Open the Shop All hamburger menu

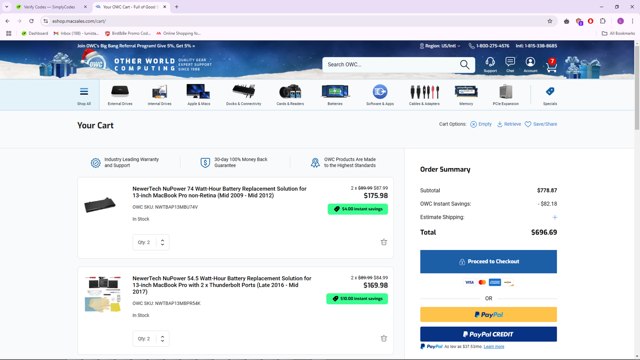pyautogui.click(x=84, y=95)
